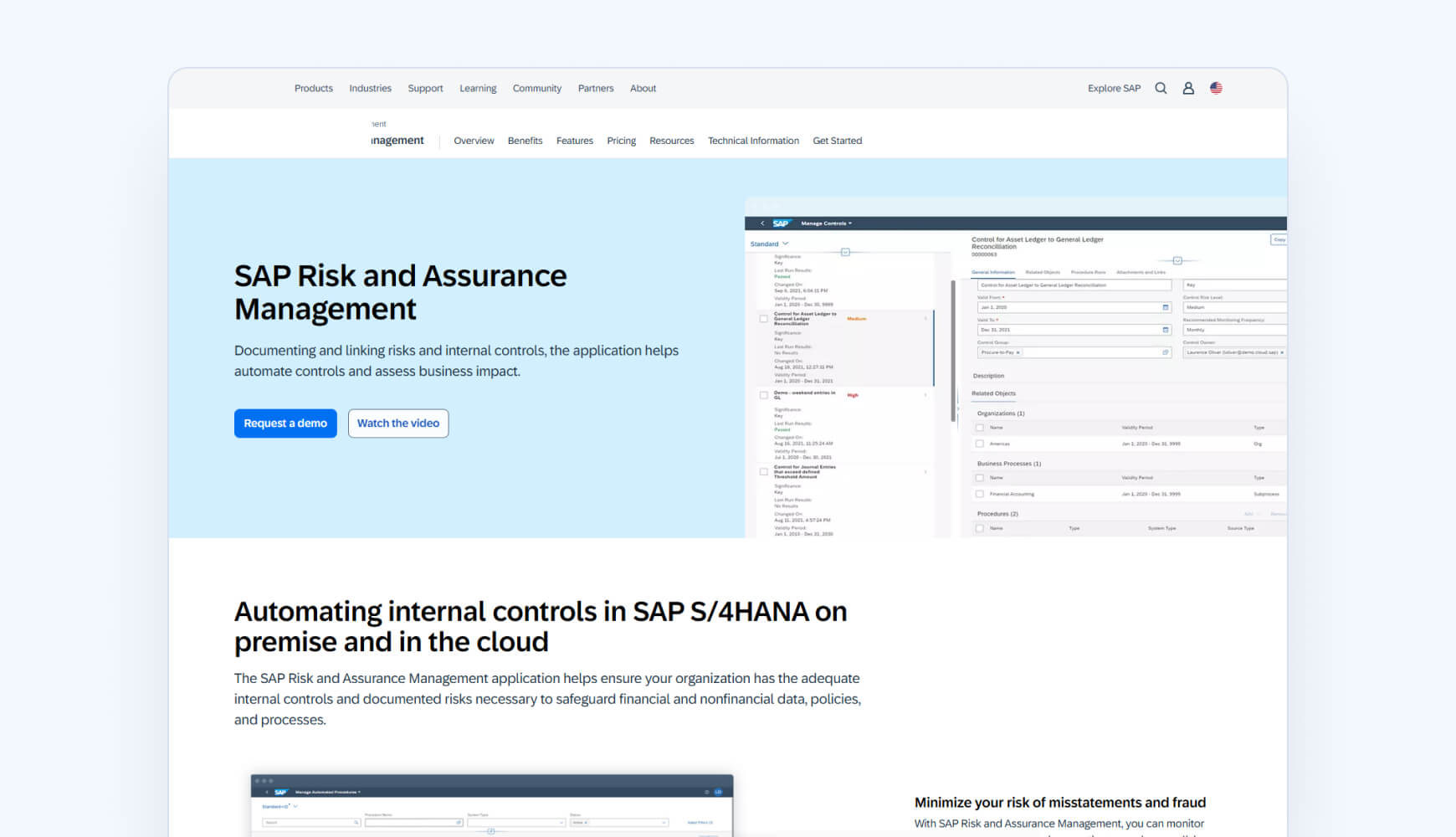1456x837 pixels.
Task: Click the Explore SAP link
Action: [1114, 88]
